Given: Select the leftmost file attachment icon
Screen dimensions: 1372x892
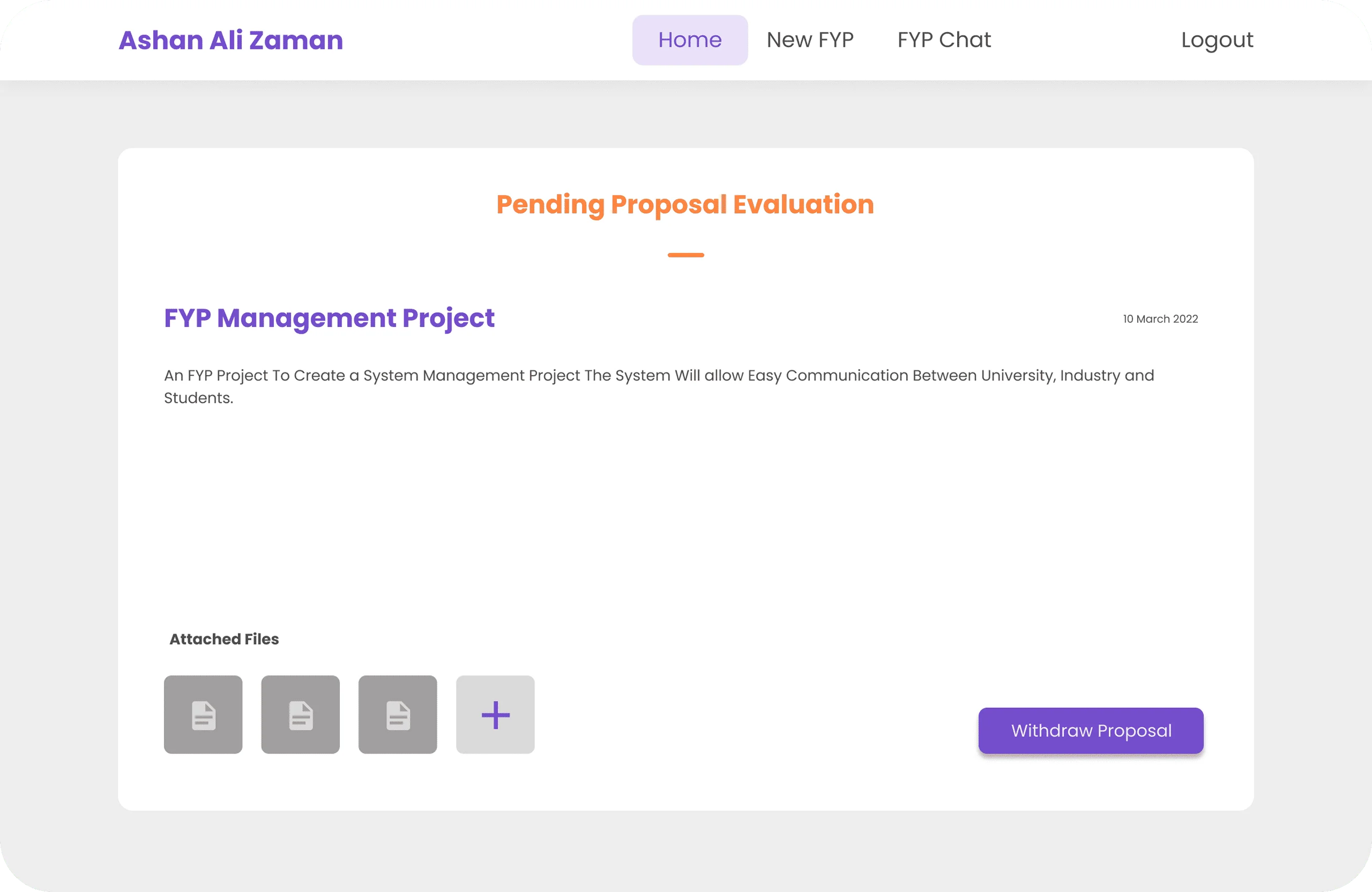Looking at the screenshot, I should point(203,715).
